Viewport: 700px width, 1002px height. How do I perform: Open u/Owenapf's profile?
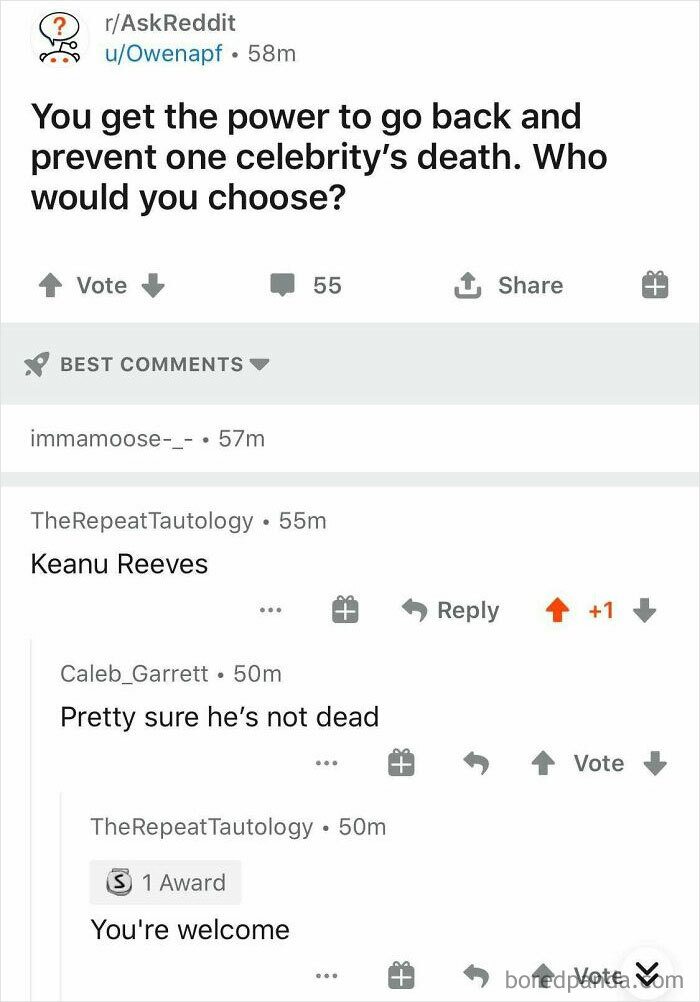point(158,54)
